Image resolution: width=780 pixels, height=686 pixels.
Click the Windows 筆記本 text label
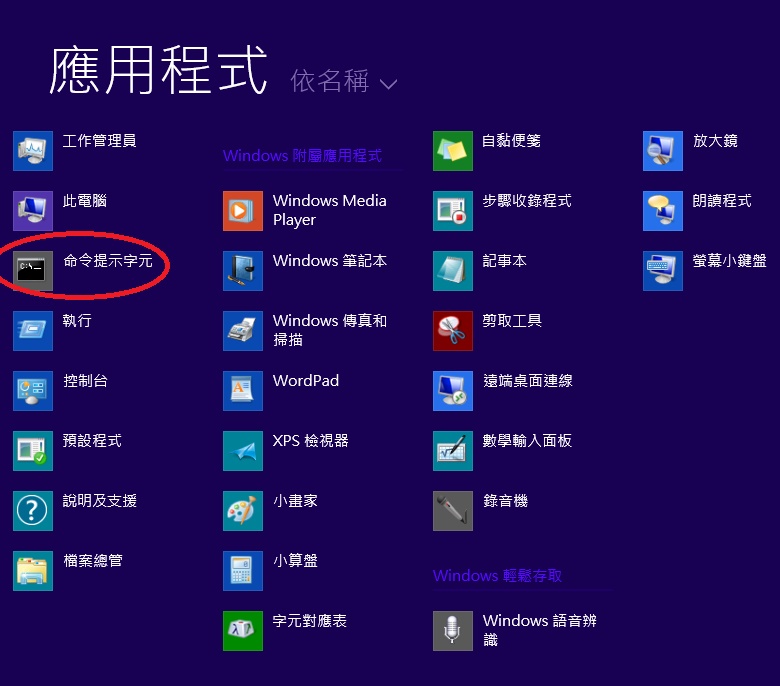point(330,261)
